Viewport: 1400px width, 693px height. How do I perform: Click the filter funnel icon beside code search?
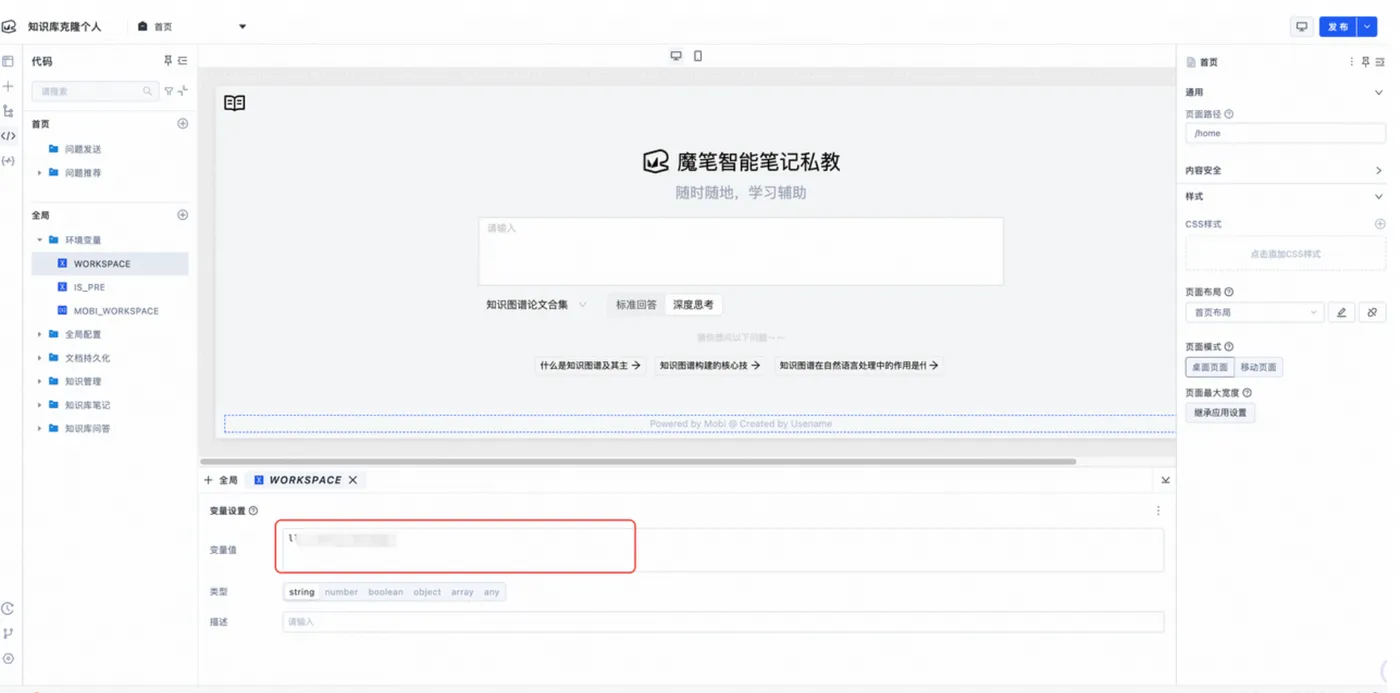(169, 91)
